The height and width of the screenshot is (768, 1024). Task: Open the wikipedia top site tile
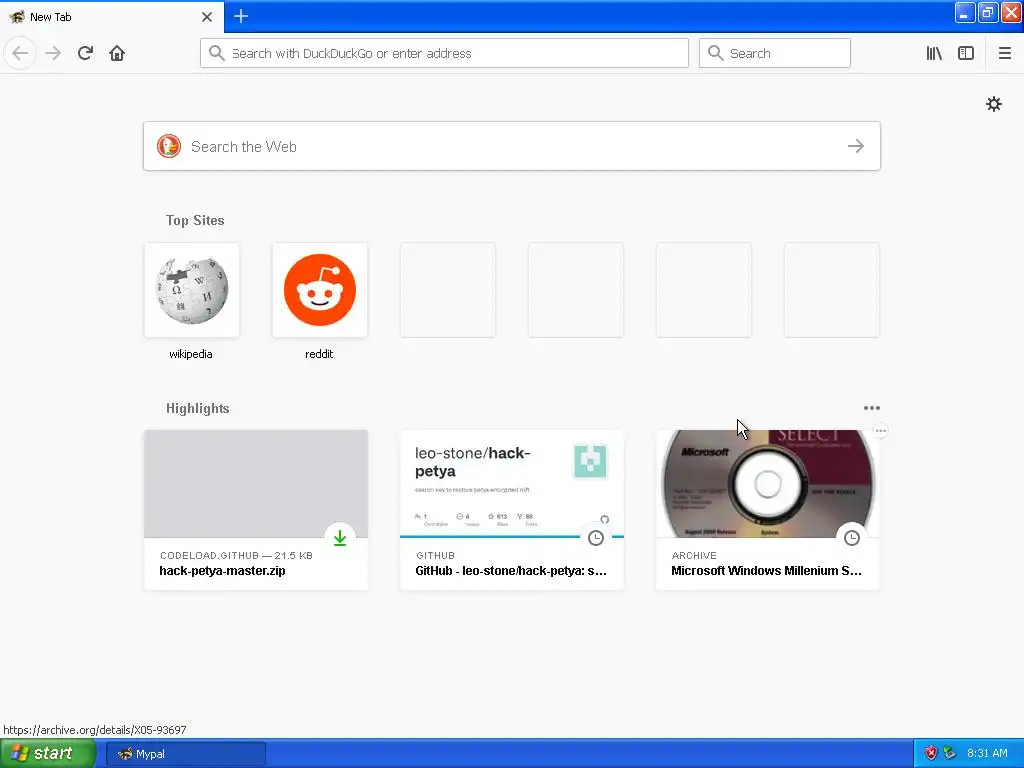click(x=191, y=290)
